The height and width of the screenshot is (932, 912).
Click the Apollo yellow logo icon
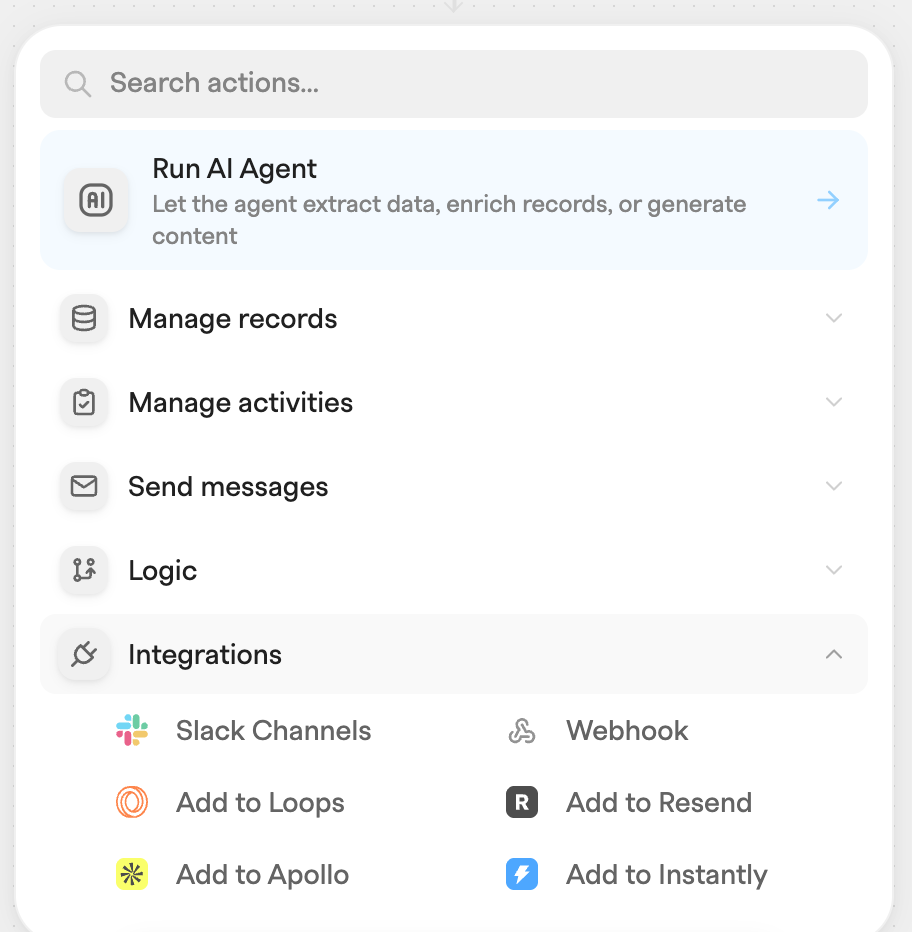pyautogui.click(x=132, y=874)
